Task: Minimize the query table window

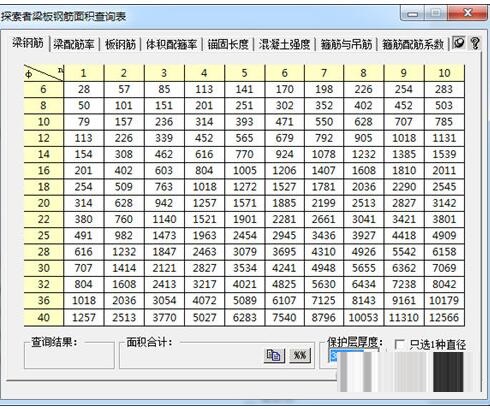Action: tap(413, 13)
